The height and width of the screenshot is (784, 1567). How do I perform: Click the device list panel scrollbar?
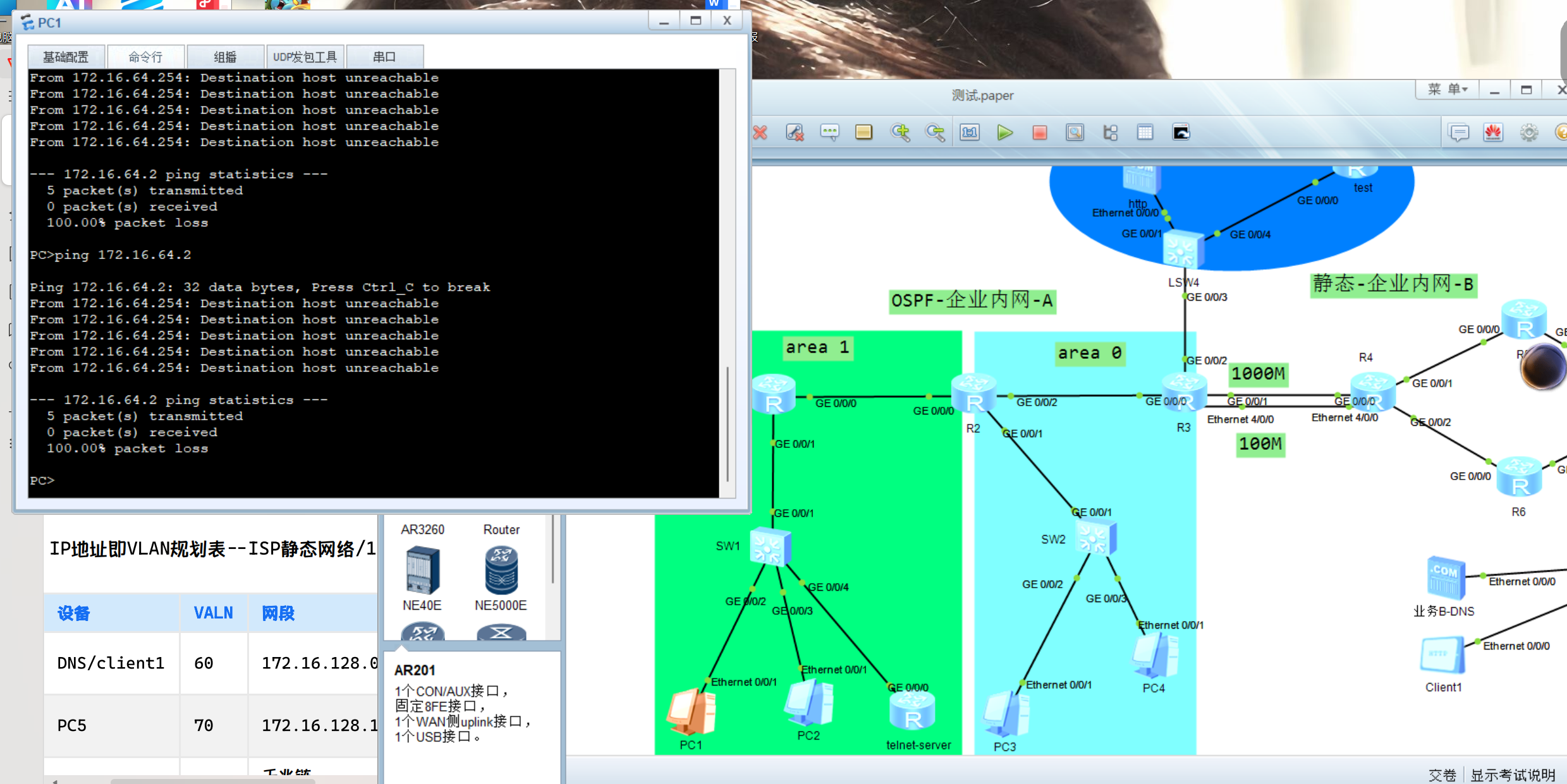click(553, 550)
